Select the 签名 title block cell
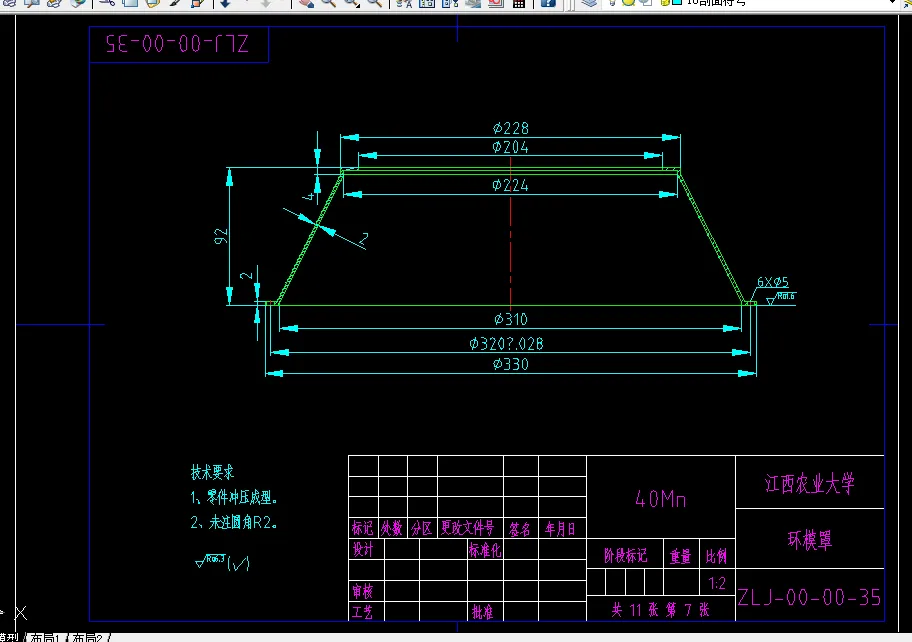 (519, 529)
